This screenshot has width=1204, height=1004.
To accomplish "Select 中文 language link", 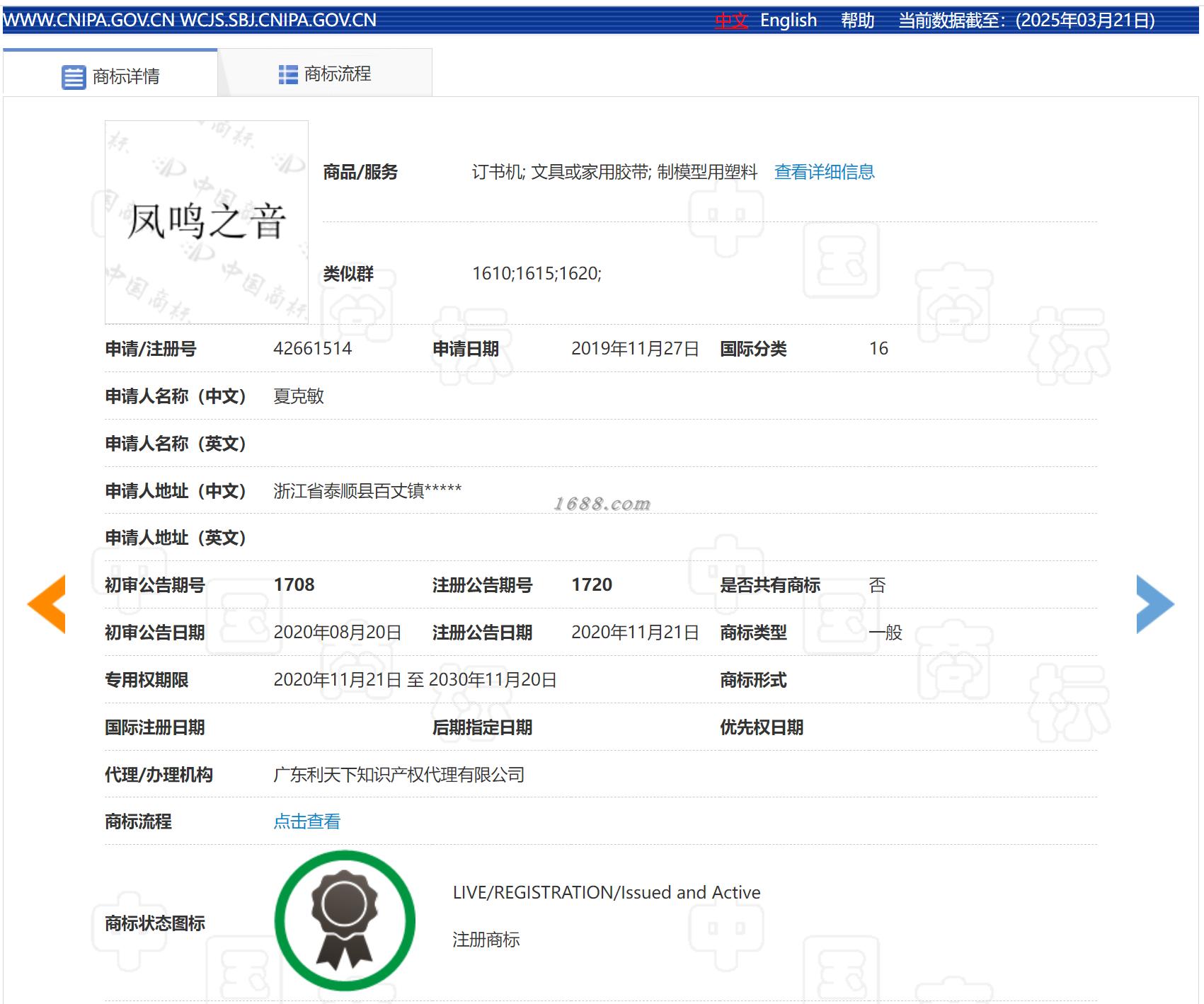I will pyautogui.click(x=731, y=21).
